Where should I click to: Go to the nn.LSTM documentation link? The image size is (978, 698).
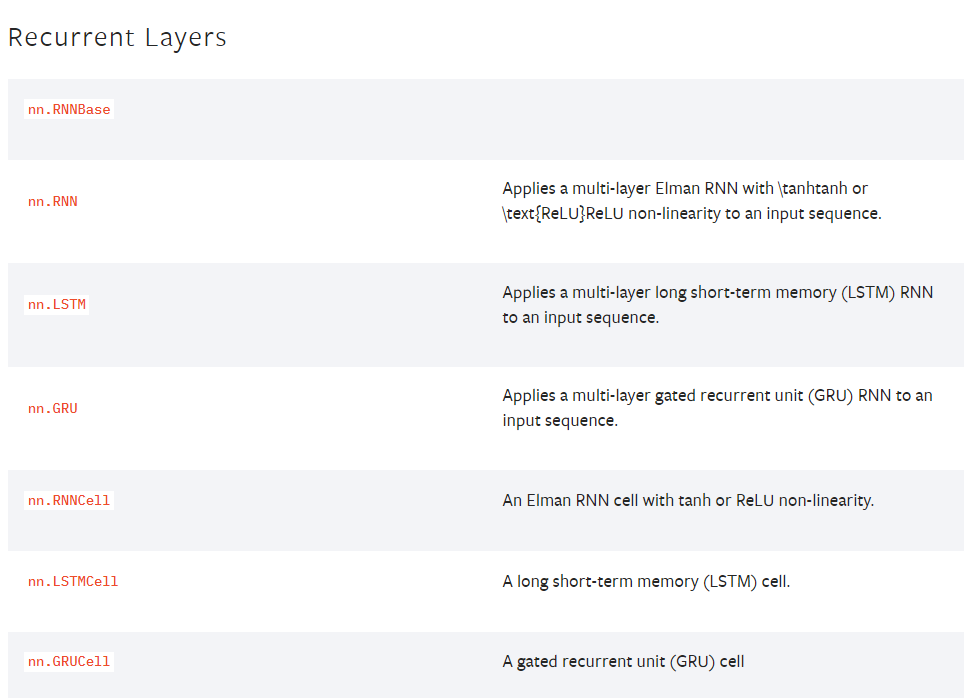click(x=57, y=305)
